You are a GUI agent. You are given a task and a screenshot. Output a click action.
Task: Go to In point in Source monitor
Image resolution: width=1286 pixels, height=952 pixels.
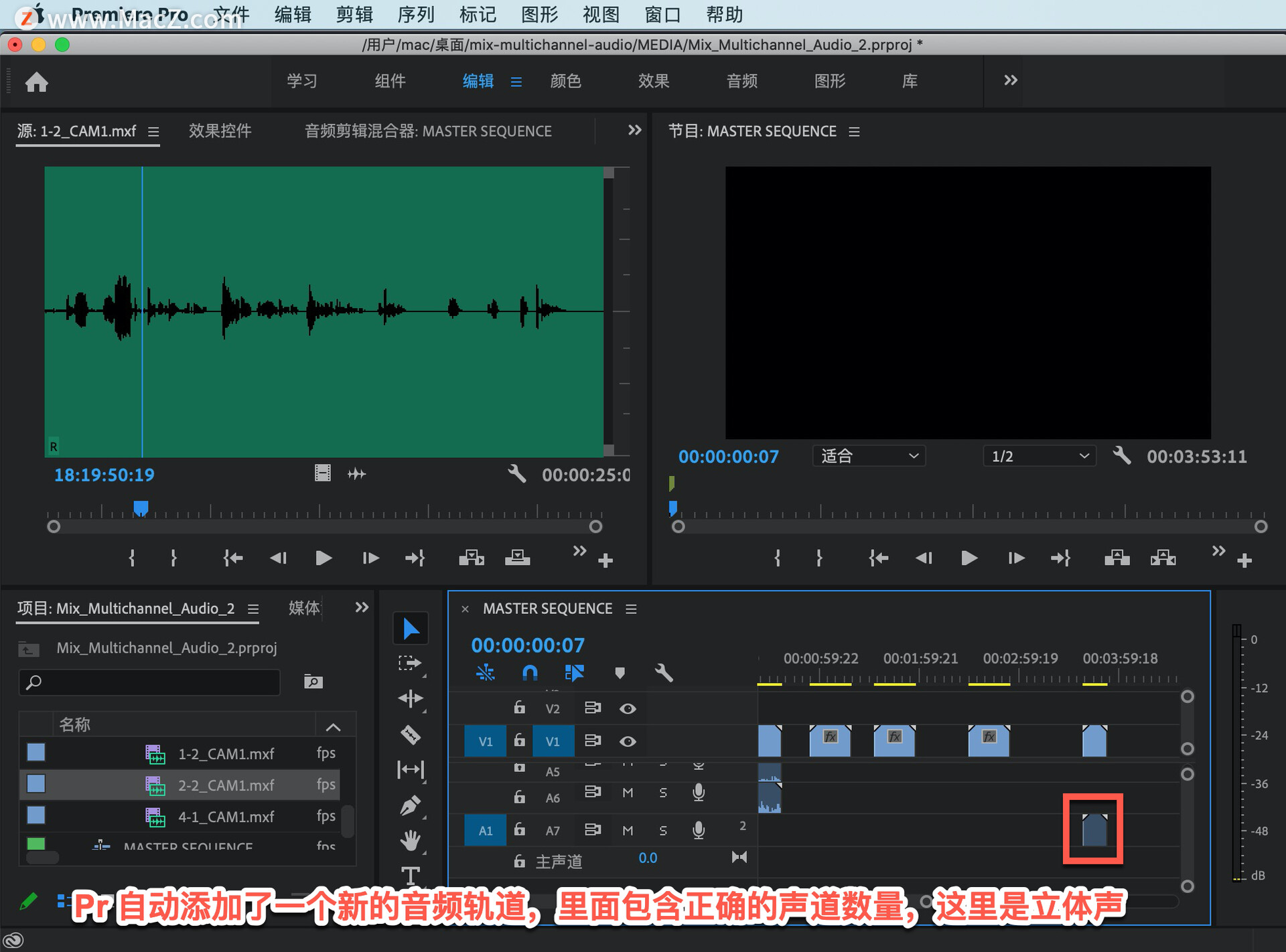[233, 558]
